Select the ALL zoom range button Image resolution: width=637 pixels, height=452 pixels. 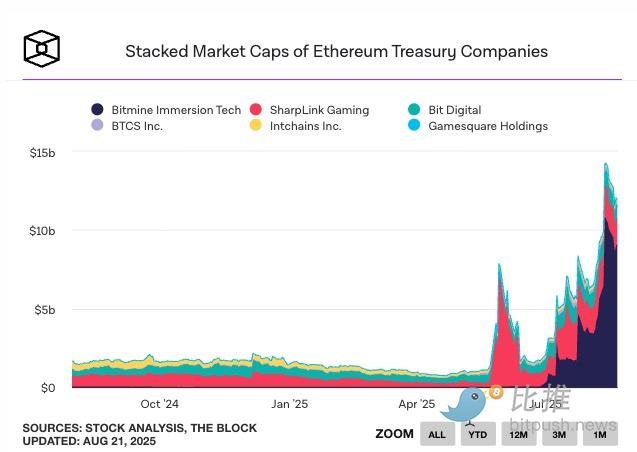[437, 434]
